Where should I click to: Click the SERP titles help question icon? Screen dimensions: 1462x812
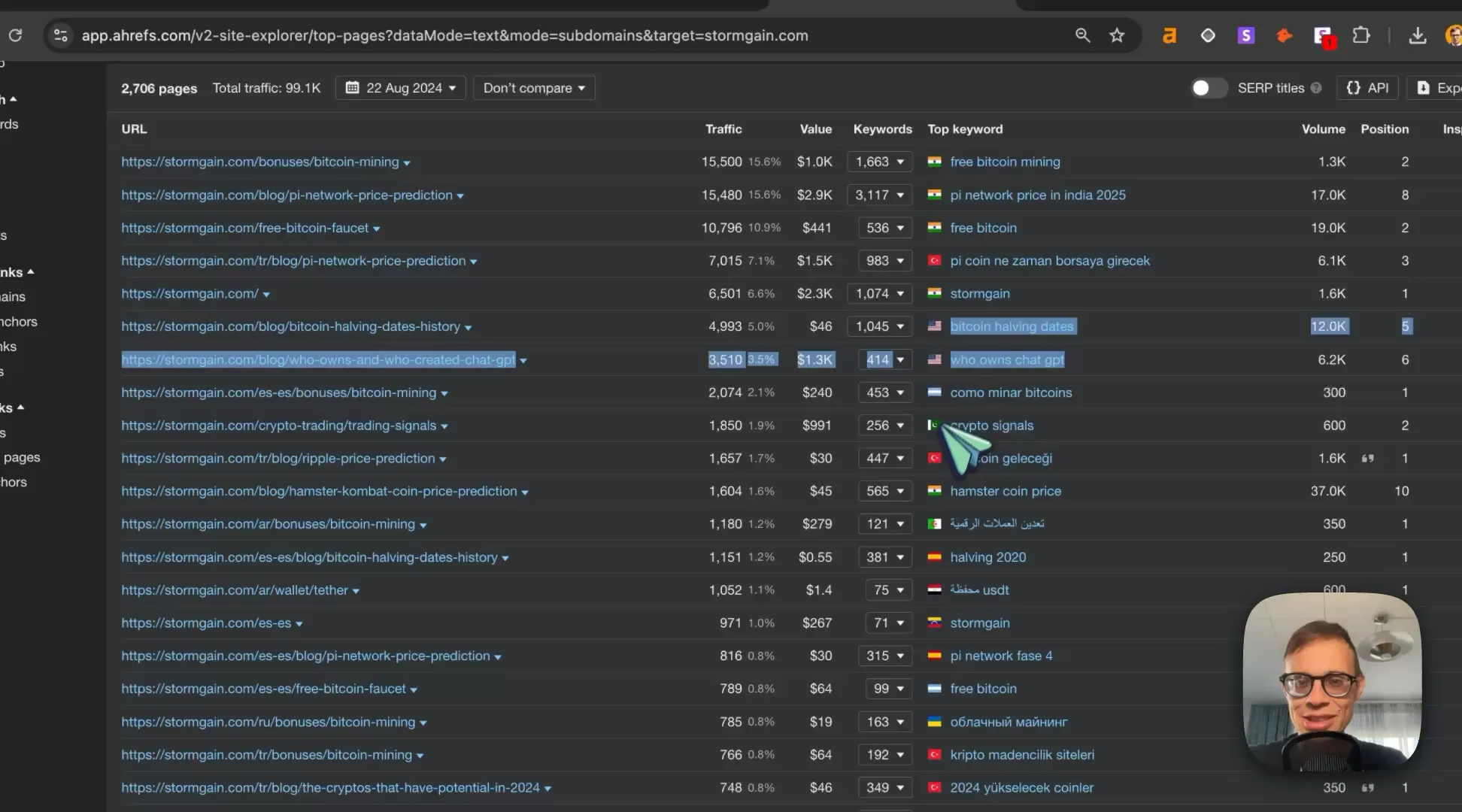point(1316,88)
